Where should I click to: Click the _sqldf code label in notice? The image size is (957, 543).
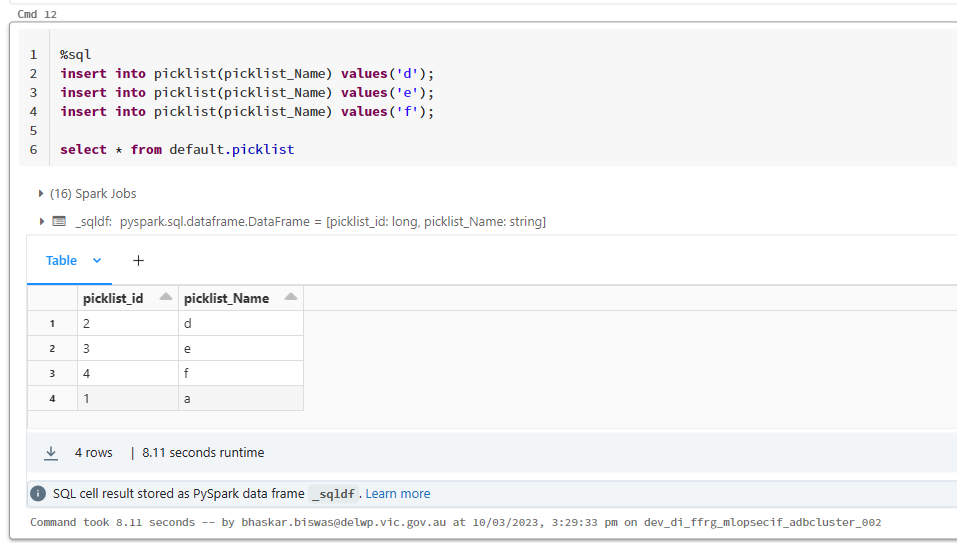(x=334, y=494)
